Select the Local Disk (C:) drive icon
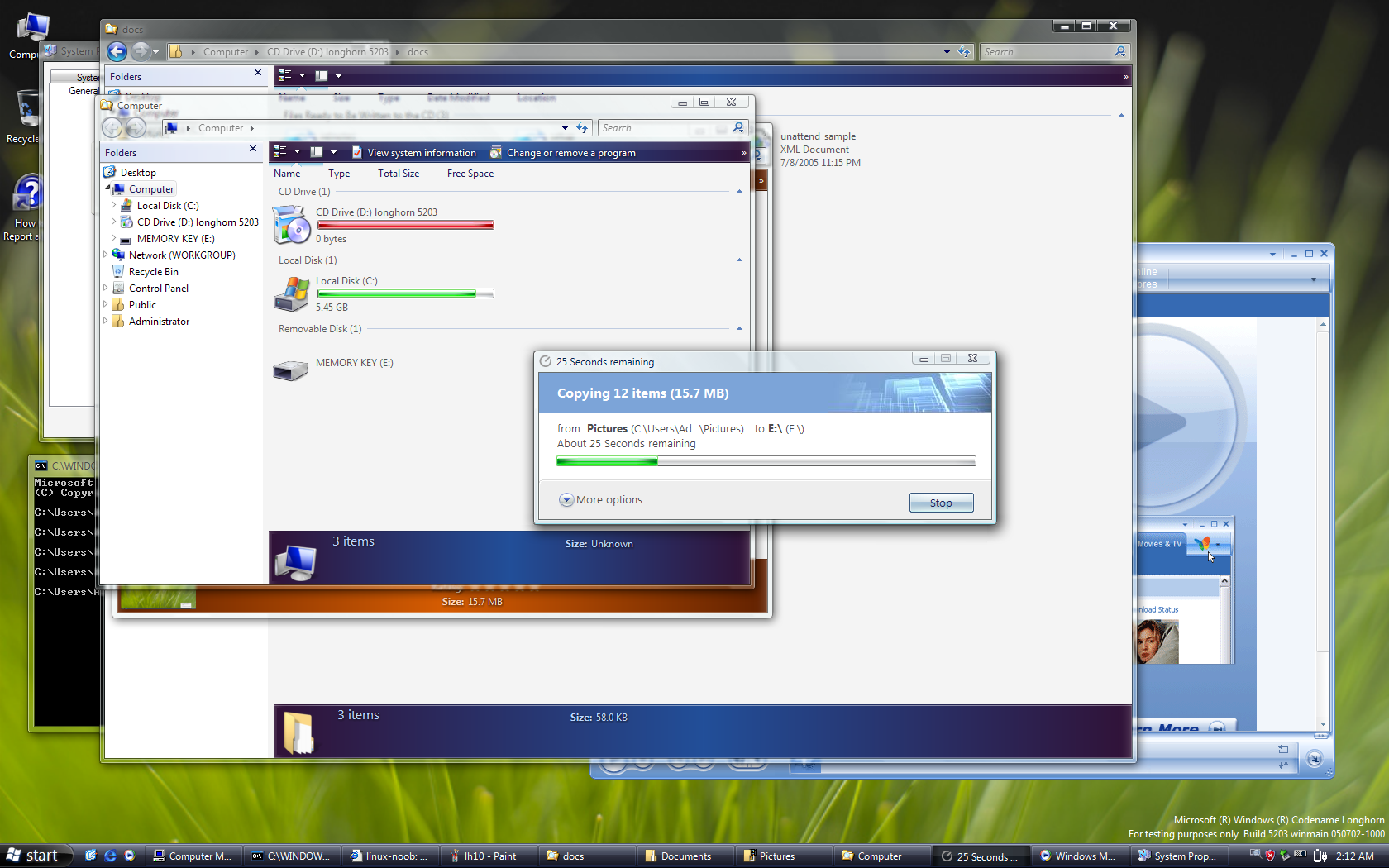The image size is (1389, 868). [292, 293]
